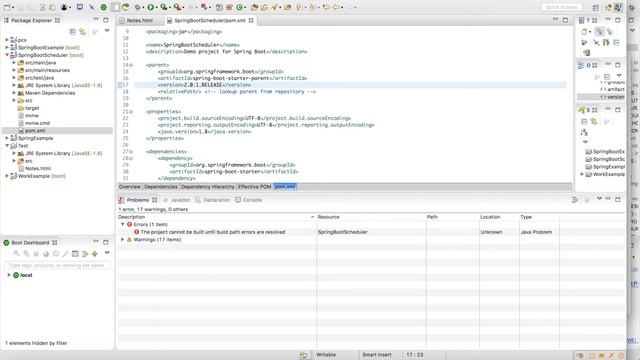Expand the WorkExample project
The image size is (640, 360).
[7, 176]
